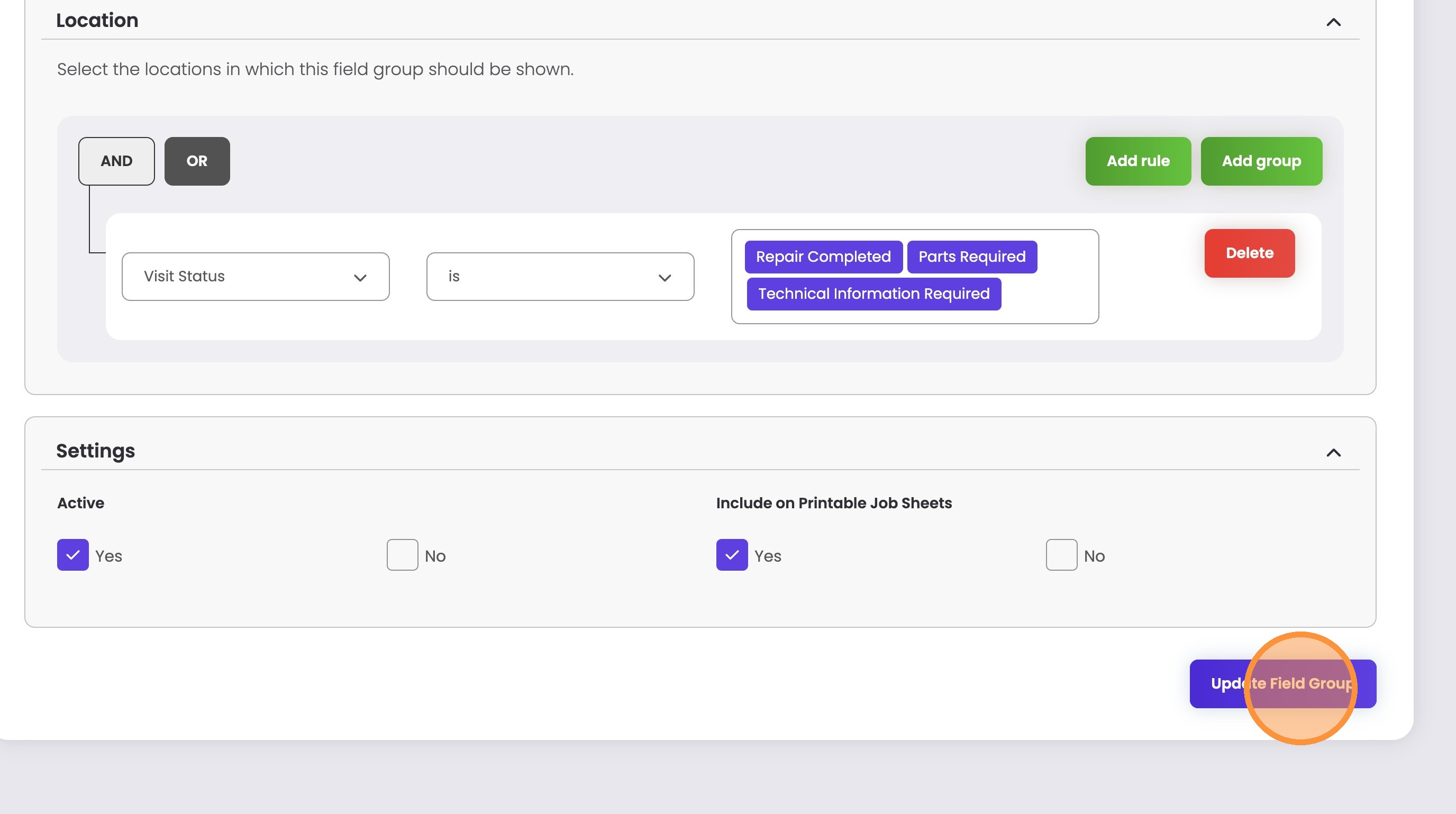
Task: Click the Visit Status dropdown arrow
Action: click(x=360, y=277)
